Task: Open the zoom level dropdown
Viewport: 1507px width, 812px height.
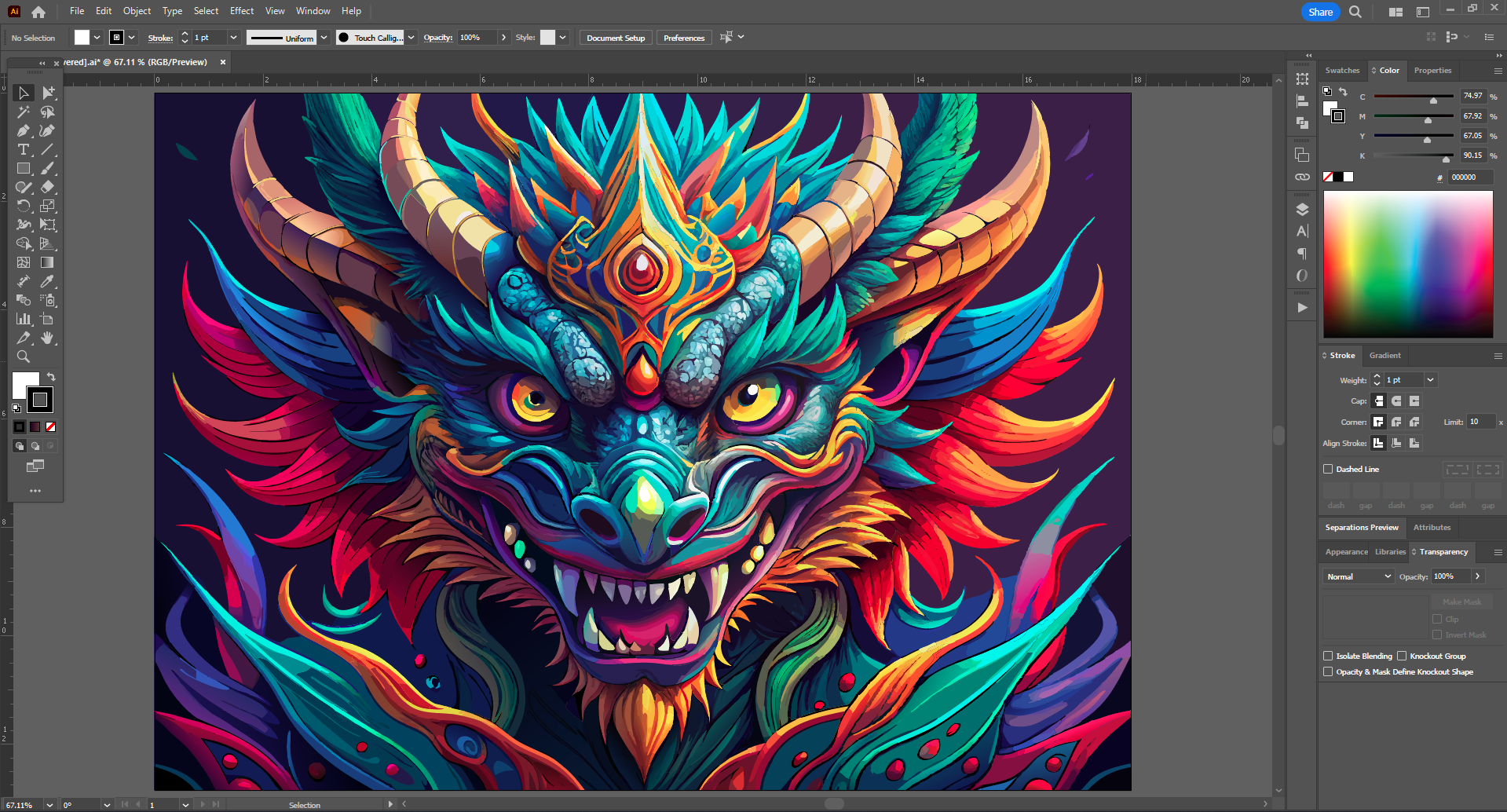Action: (x=49, y=805)
